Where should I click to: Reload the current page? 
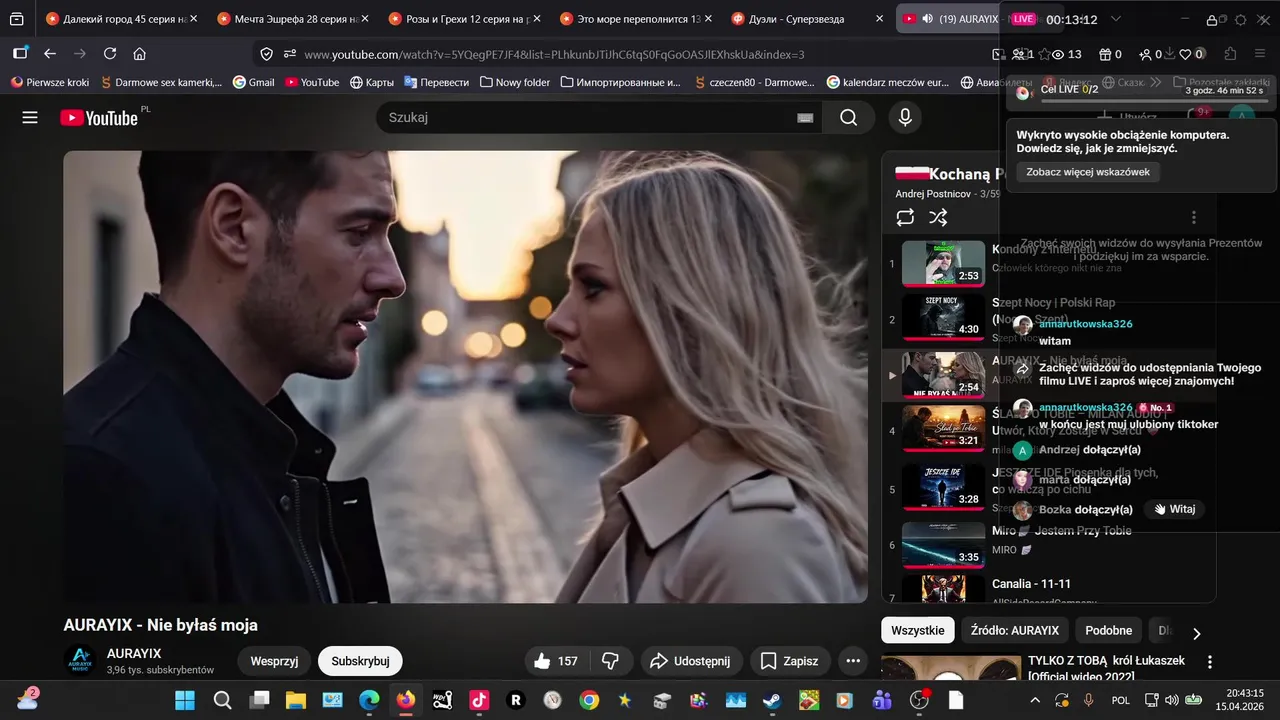pos(110,54)
